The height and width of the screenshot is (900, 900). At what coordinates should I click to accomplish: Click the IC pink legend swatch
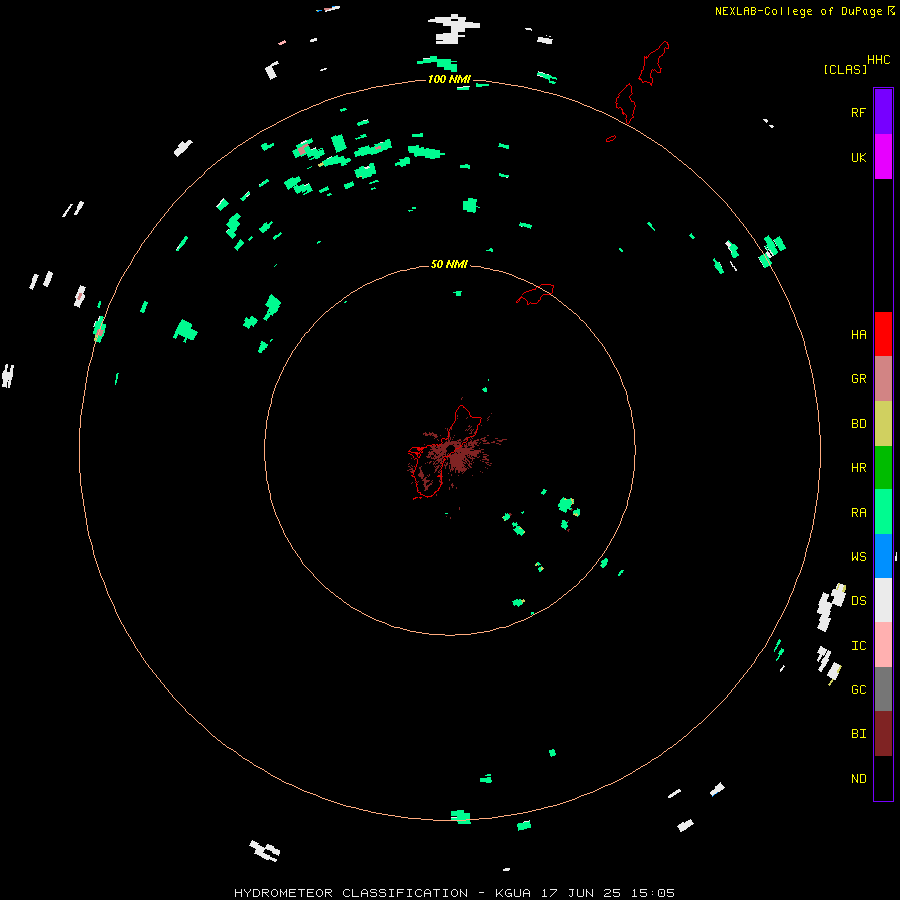[883, 645]
